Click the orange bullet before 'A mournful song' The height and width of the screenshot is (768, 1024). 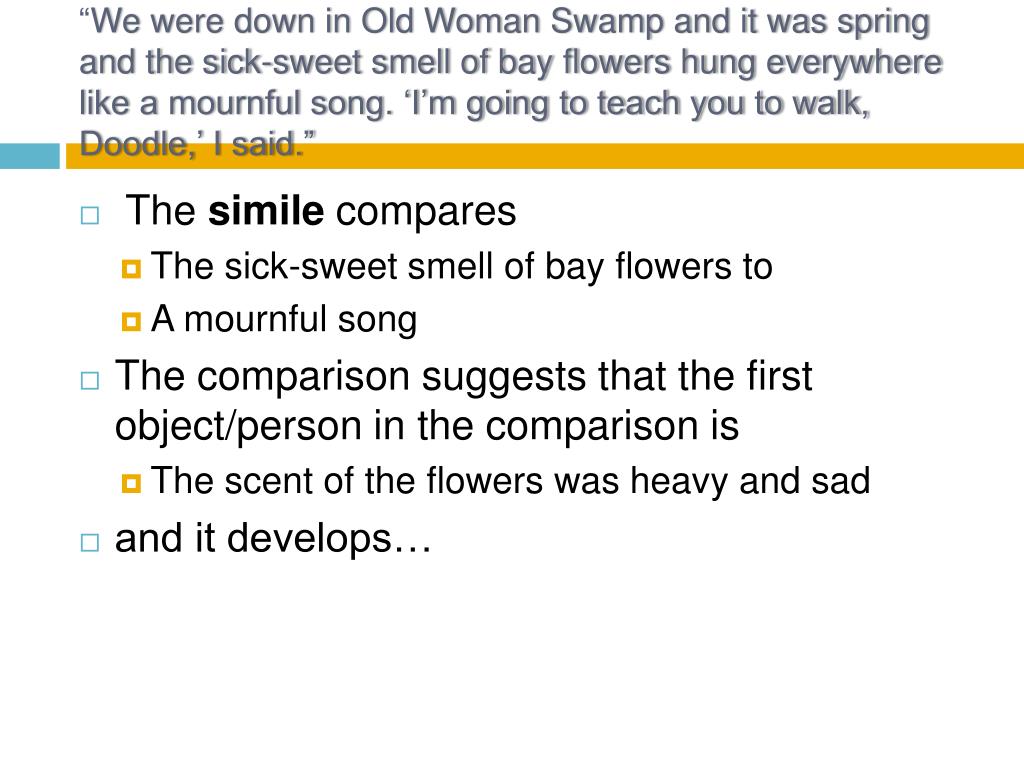pyautogui.click(x=131, y=321)
